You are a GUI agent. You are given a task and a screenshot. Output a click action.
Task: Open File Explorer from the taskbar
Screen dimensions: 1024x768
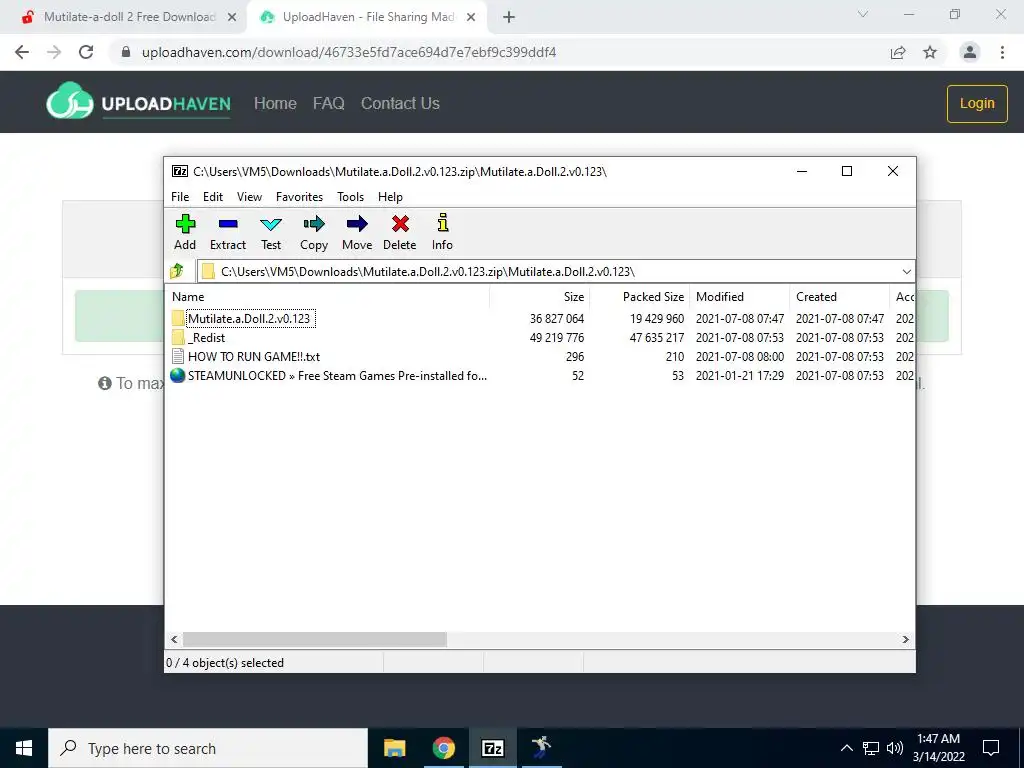(x=394, y=748)
